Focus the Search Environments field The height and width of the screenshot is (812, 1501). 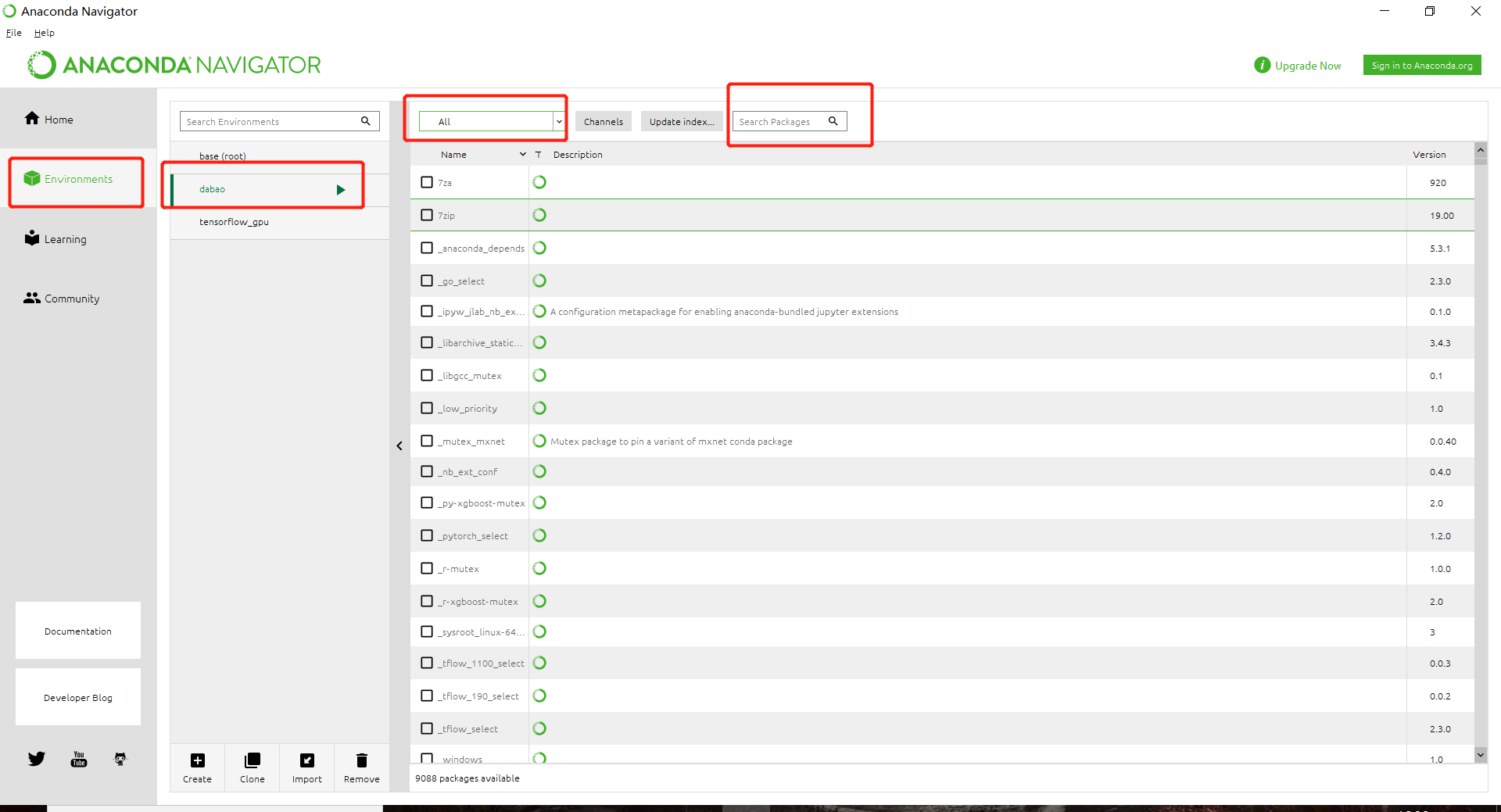(x=280, y=121)
